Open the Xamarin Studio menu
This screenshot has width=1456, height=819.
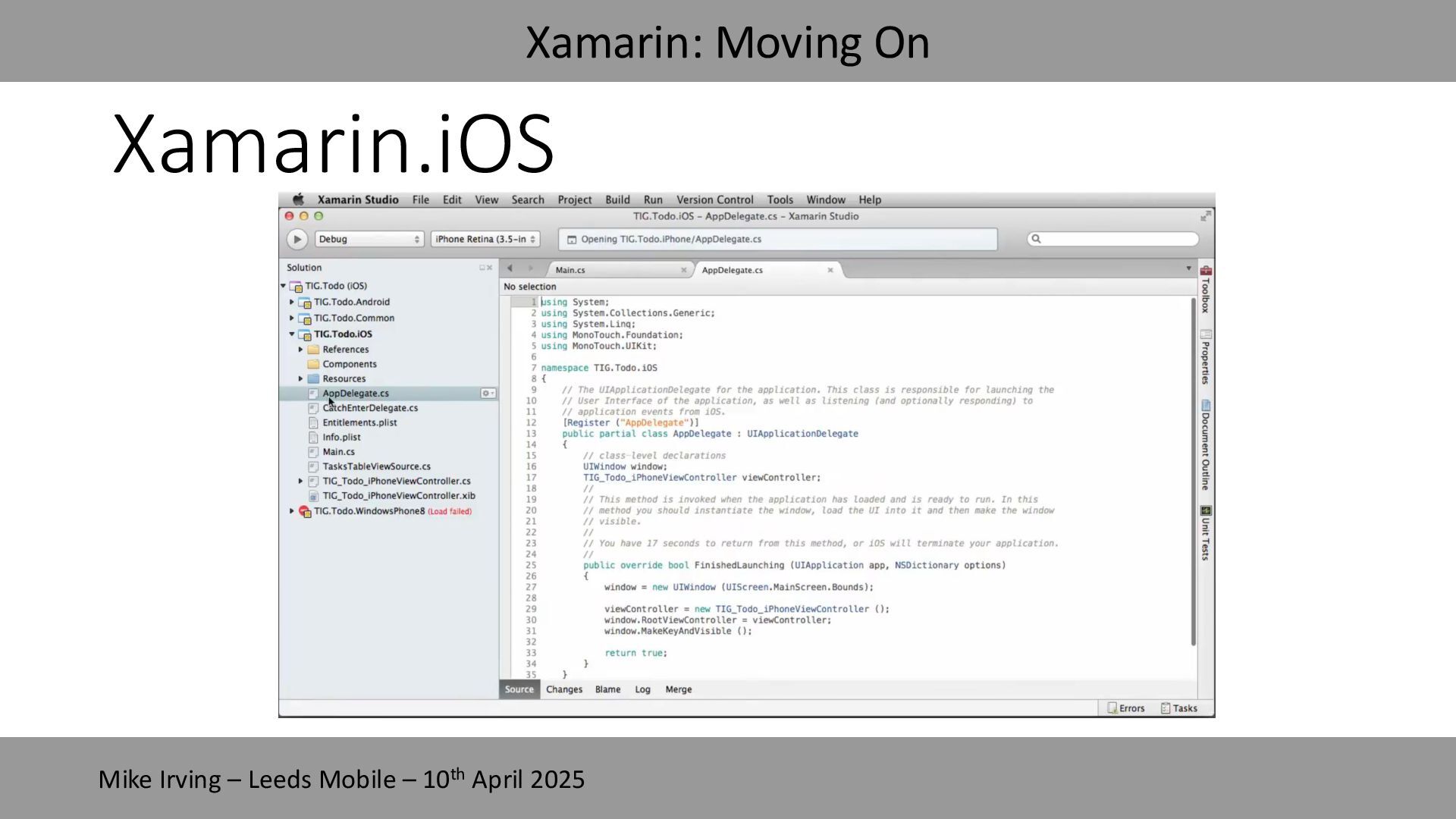358,199
